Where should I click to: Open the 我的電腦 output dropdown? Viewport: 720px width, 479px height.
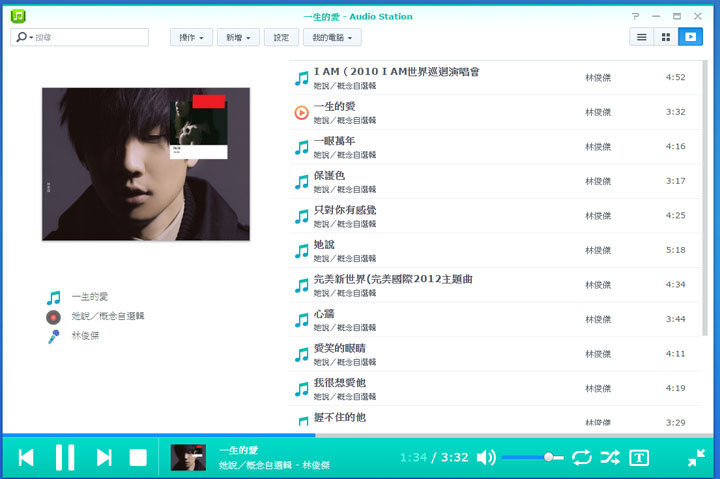click(x=332, y=37)
